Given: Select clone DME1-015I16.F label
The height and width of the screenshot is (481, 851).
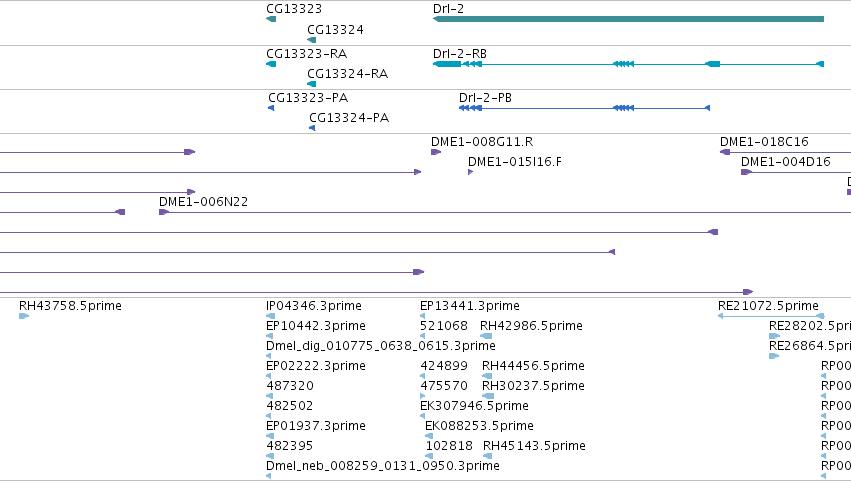Looking at the screenshot, I should click(515, 162).
